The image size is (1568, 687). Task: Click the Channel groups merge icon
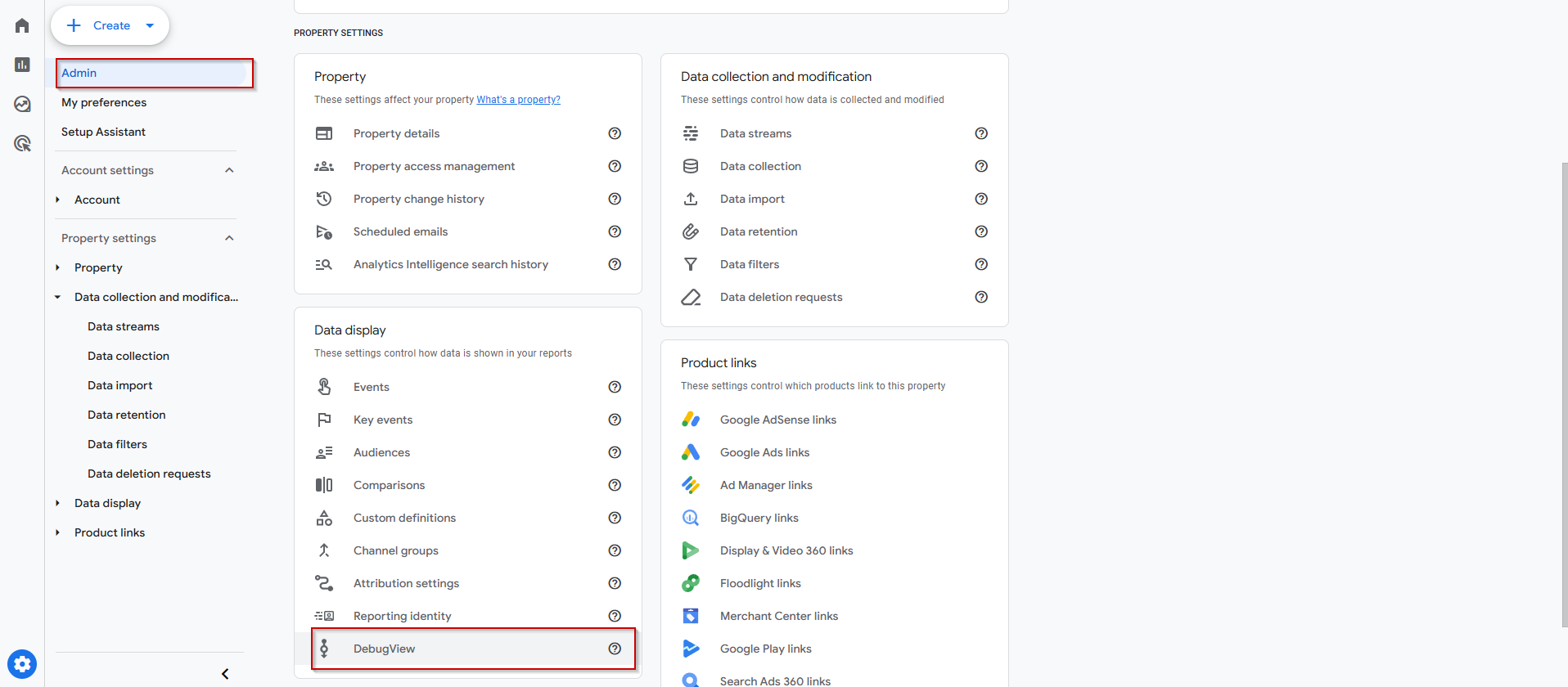pos(324,550)
